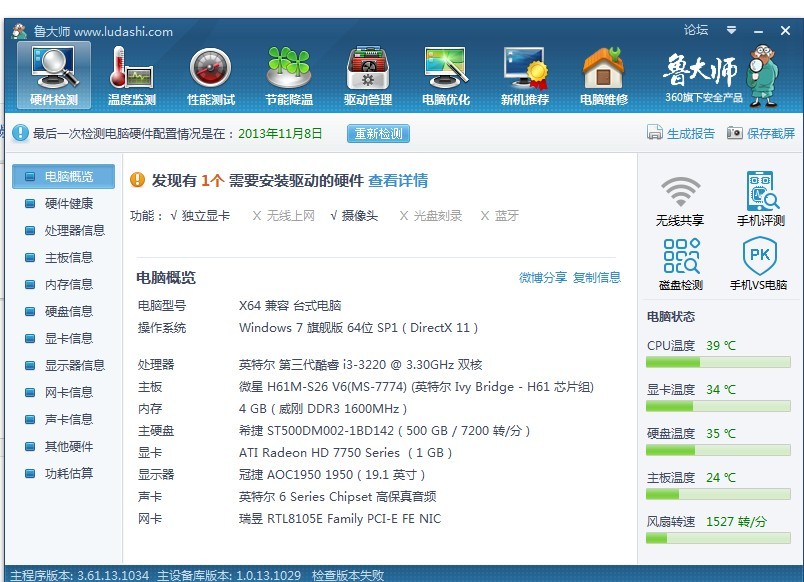Click the 光盘刻录 feature indicator
The height and width of the screenshot is (582, 804).
pos(431,216)
